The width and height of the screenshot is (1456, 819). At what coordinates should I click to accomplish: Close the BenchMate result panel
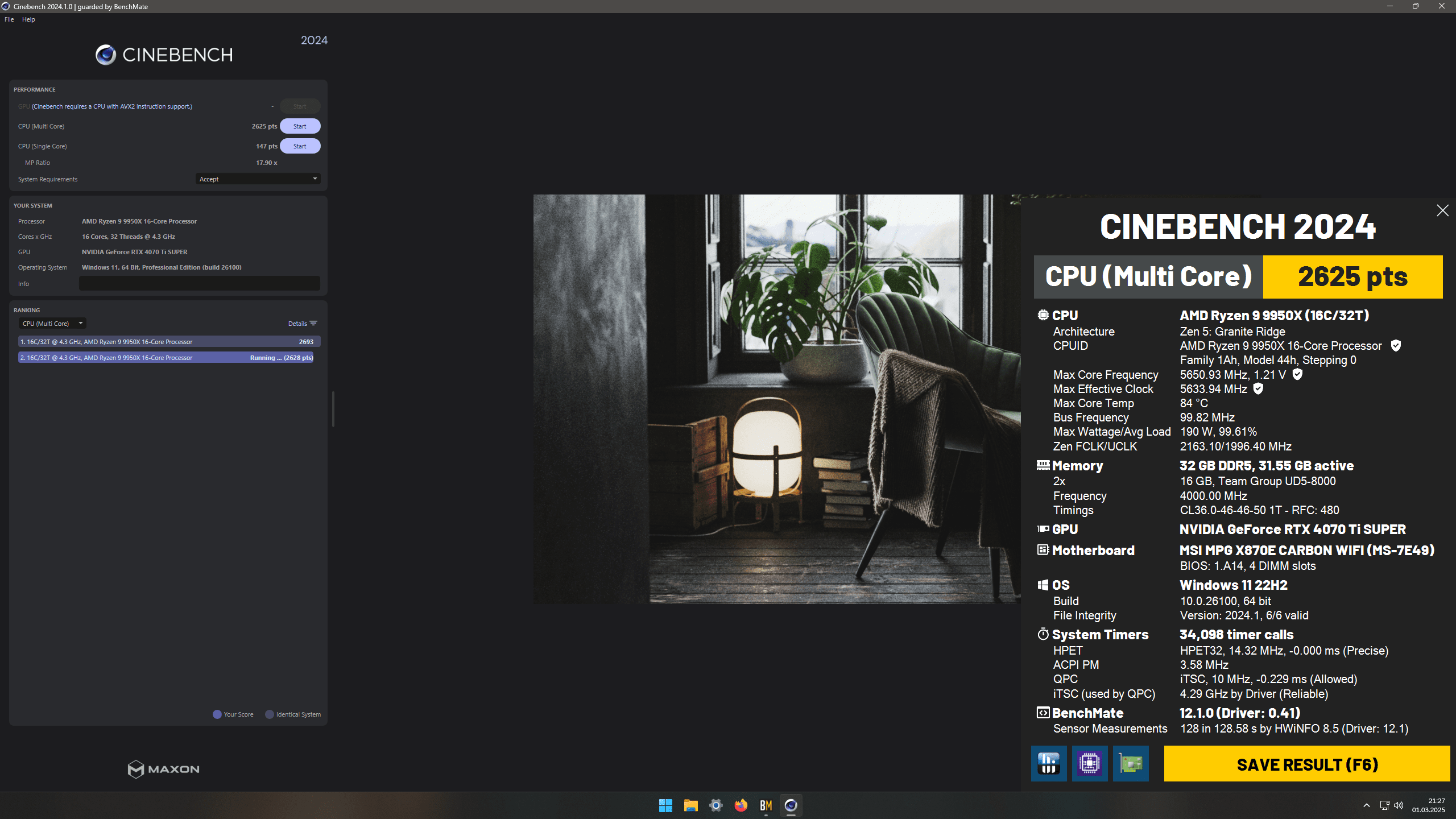coord(1442,210)
